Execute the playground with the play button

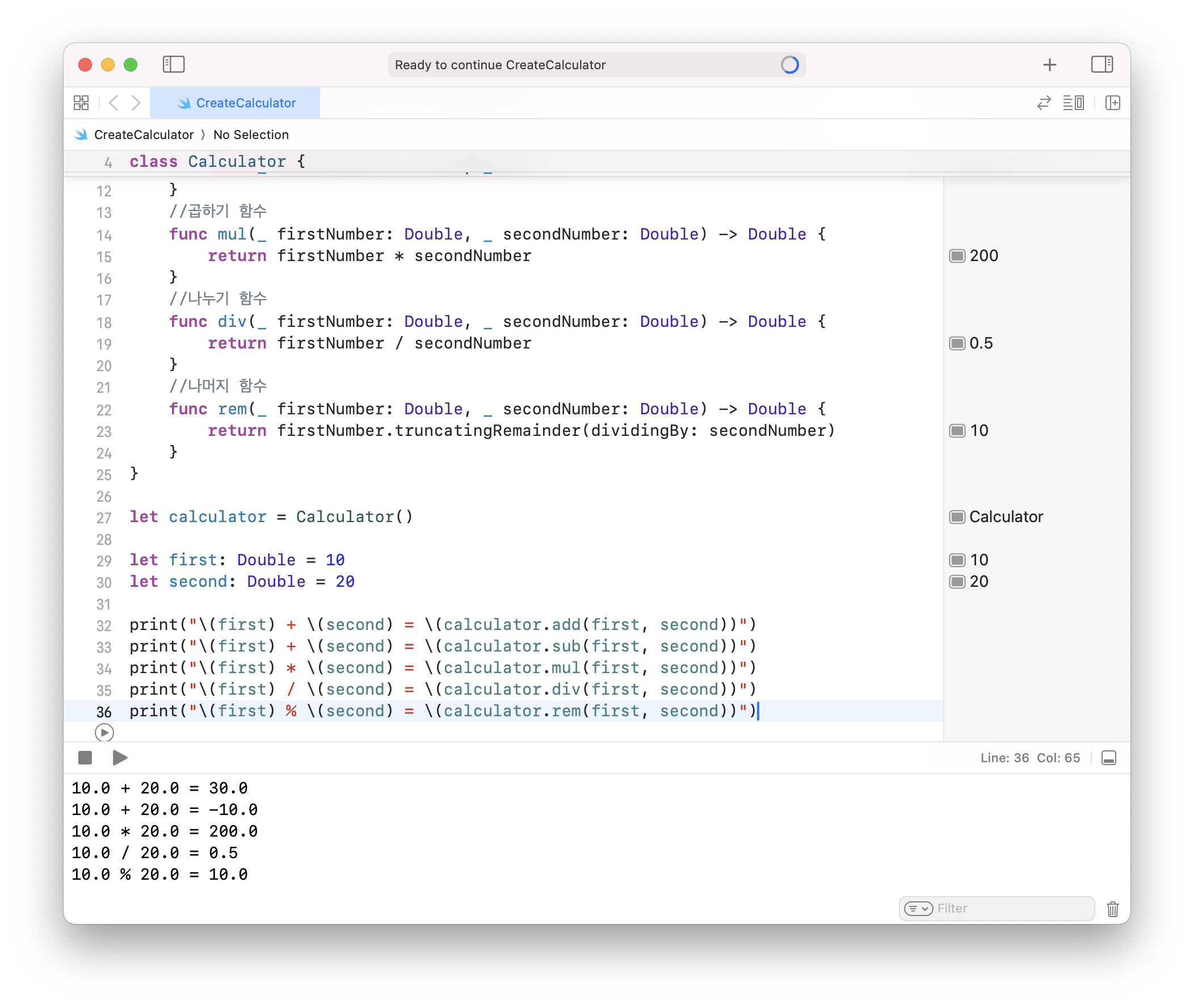pyautogui.click(x=120, y=758)
